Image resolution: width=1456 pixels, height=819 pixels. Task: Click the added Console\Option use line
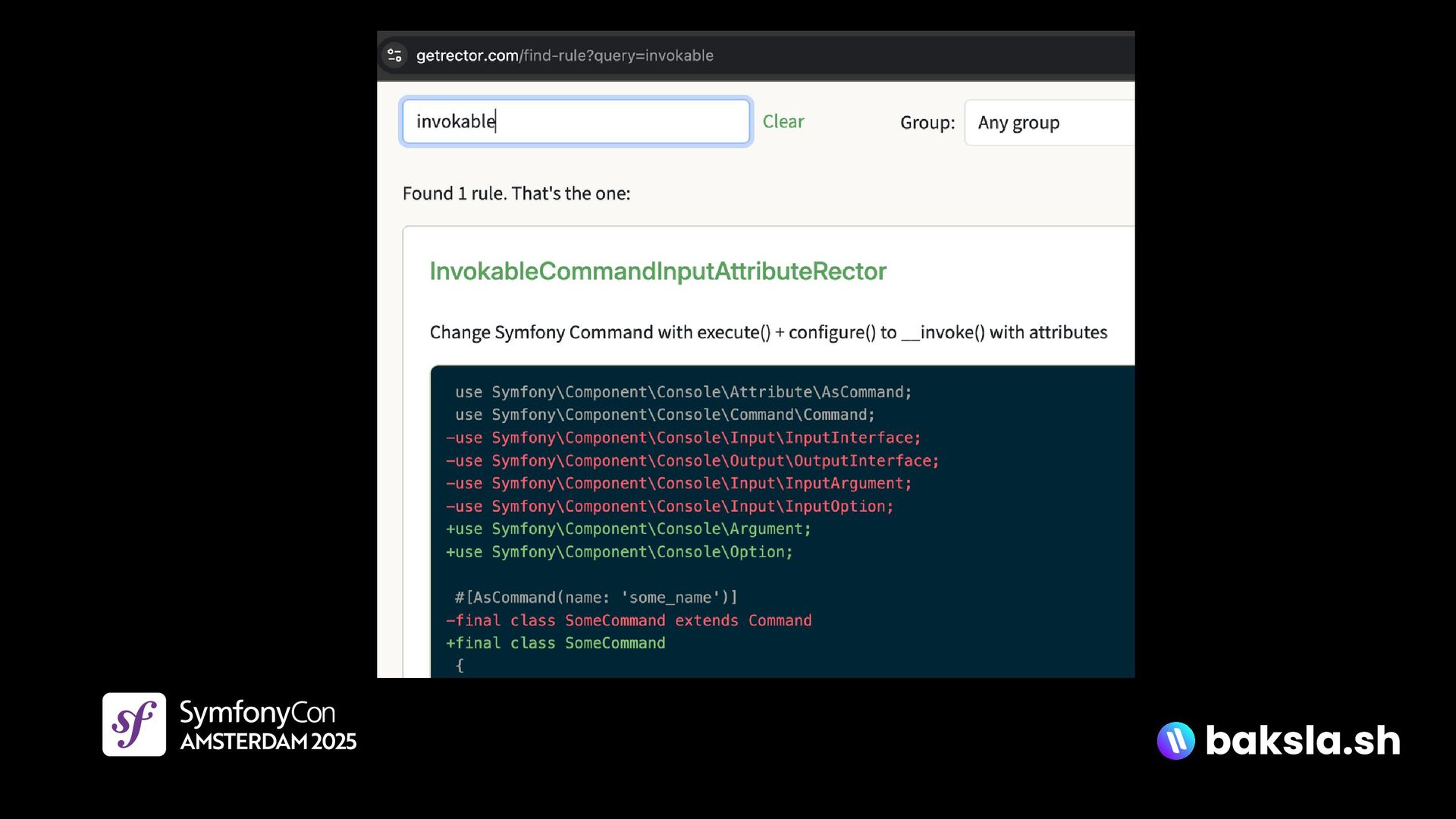pos(619,552)
